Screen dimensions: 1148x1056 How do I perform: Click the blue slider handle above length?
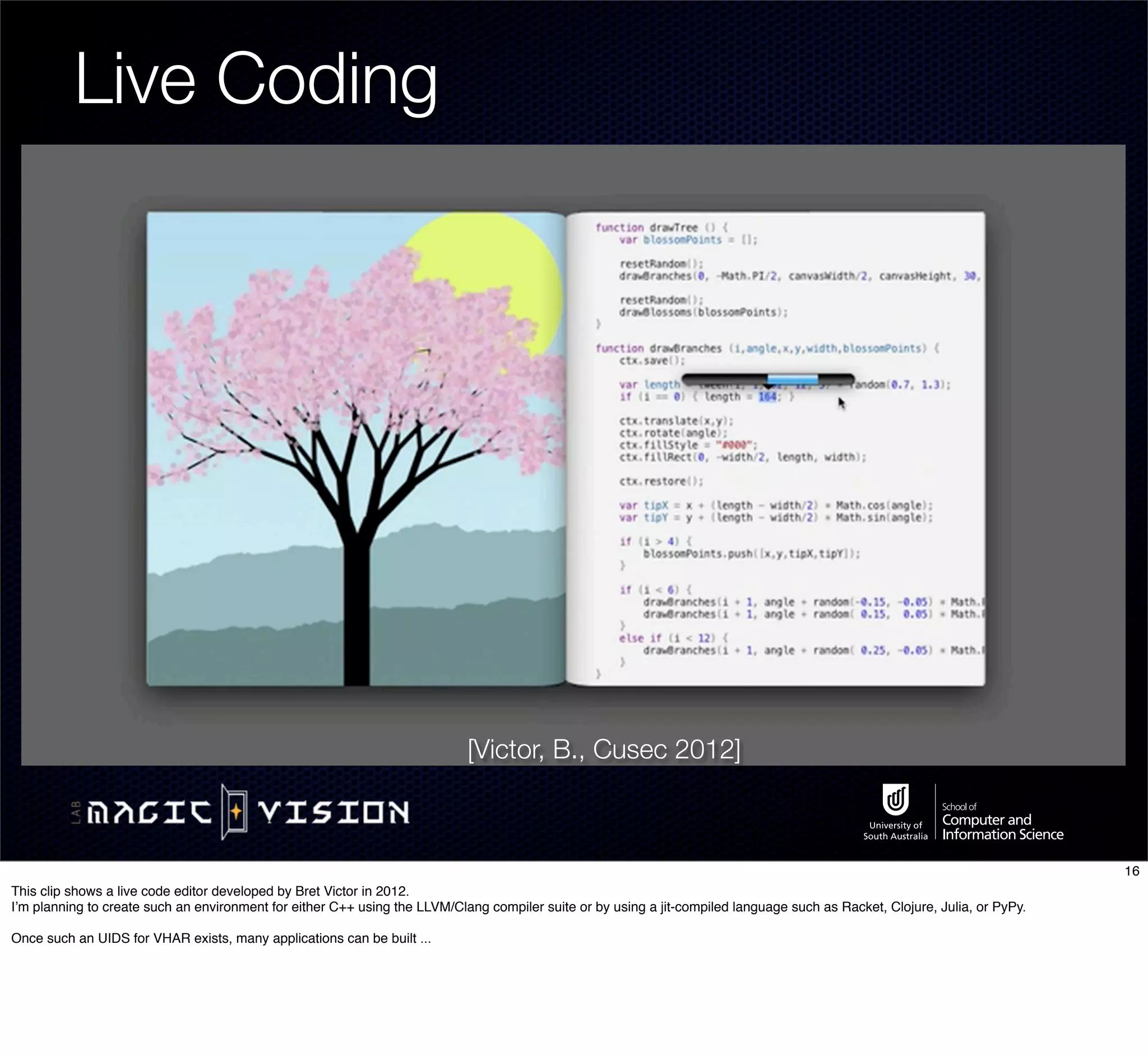(x=792, y=379)
